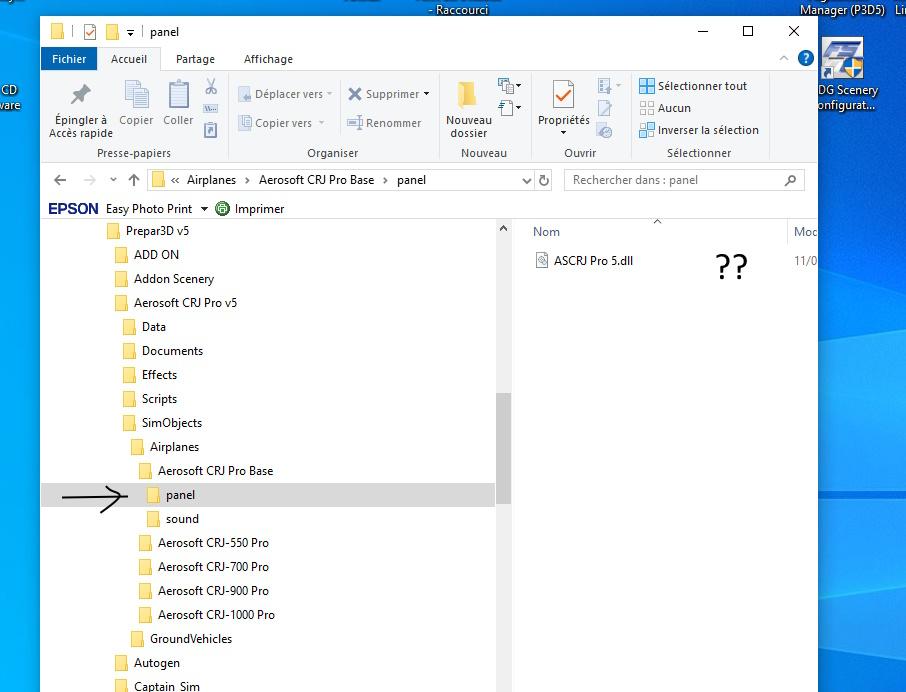Click the Coller clipboard icon
The image size is (906, 692).
(178, 94)
